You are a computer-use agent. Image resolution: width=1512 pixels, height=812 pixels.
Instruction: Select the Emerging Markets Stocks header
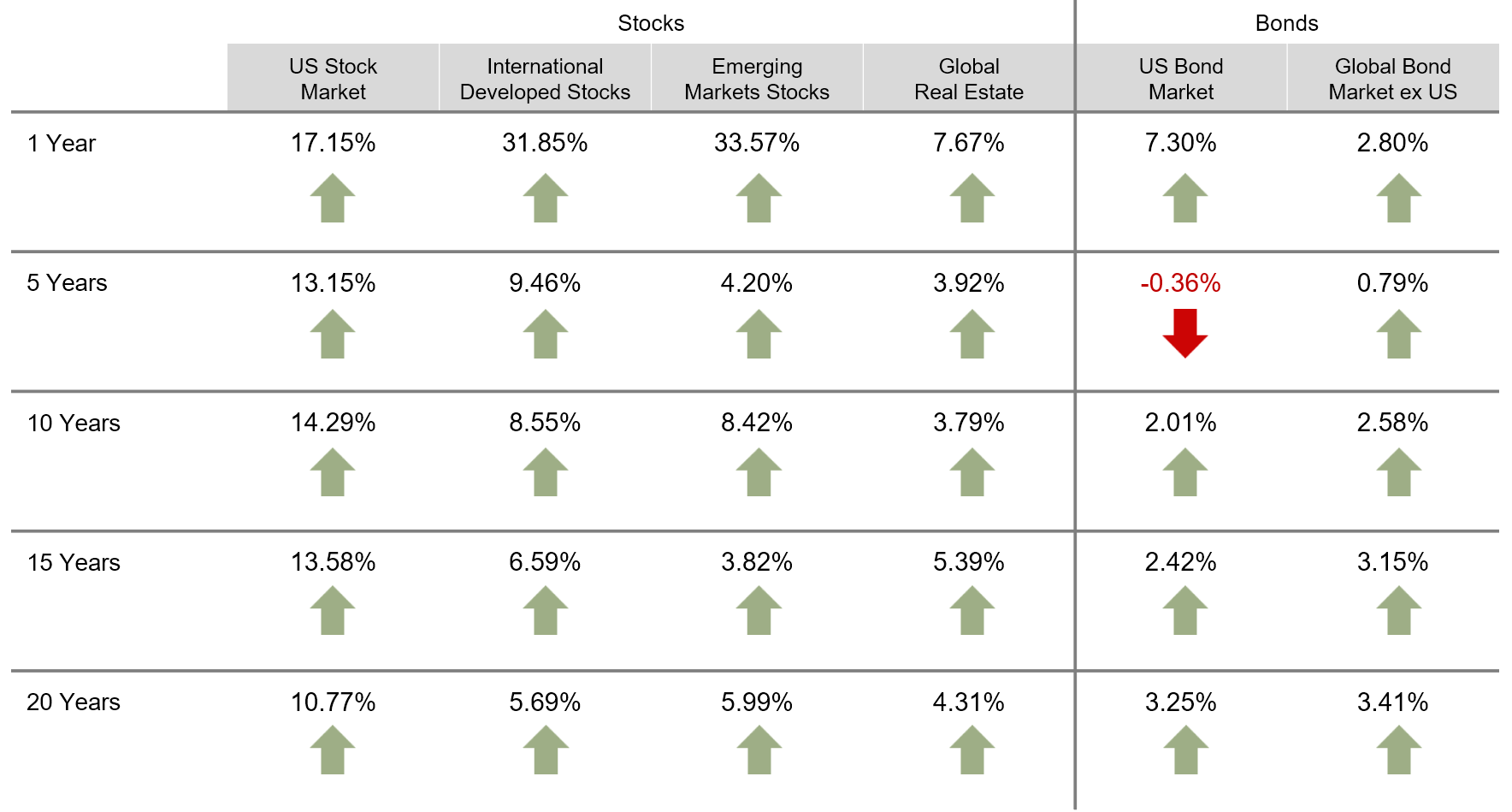pyautogui.click(x=757, y=79)
